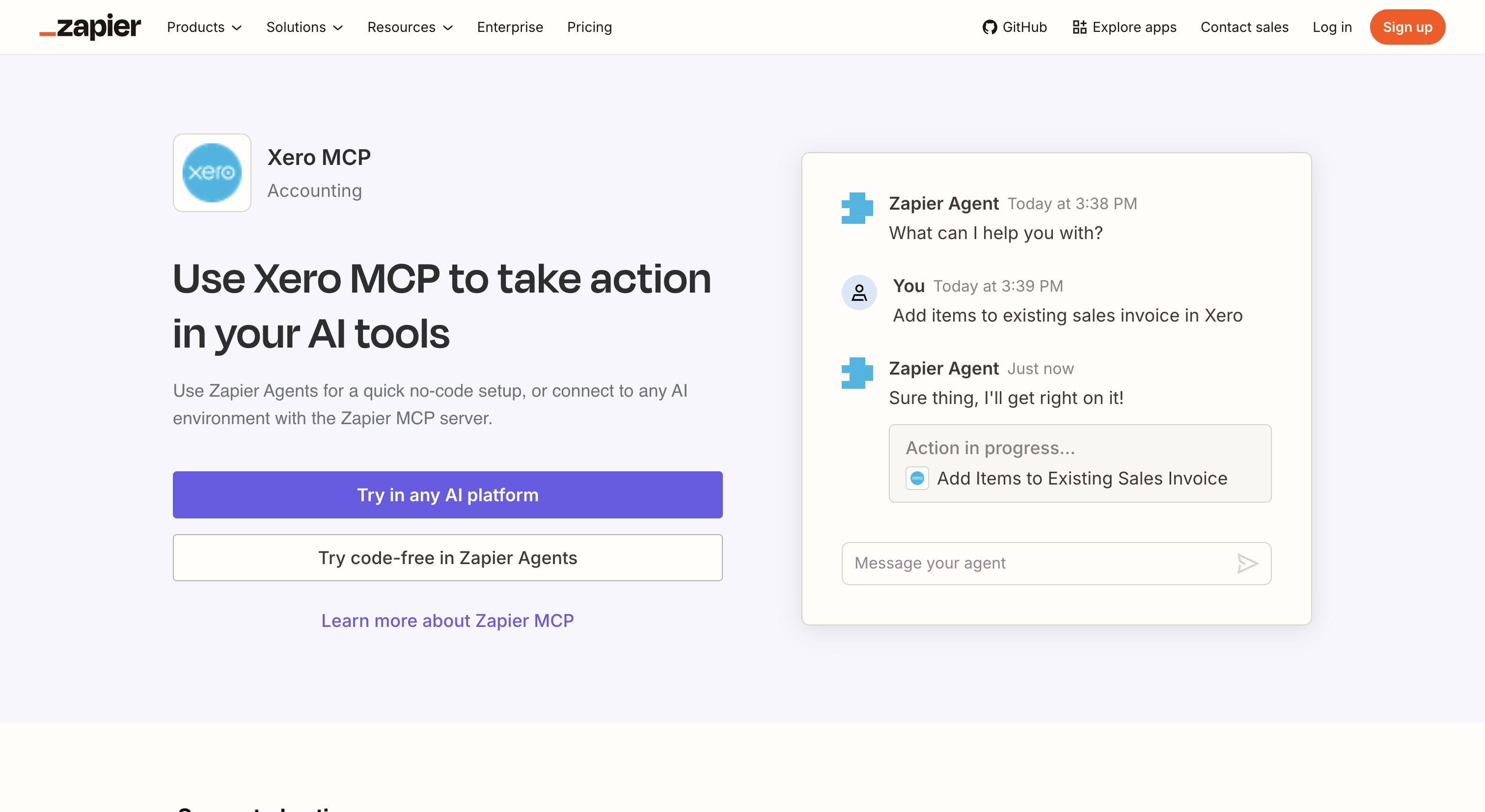This screenshot has width=1485, height=812.
Task: Click the Explore apps grid icon
Action: (x=1079, y=27)
